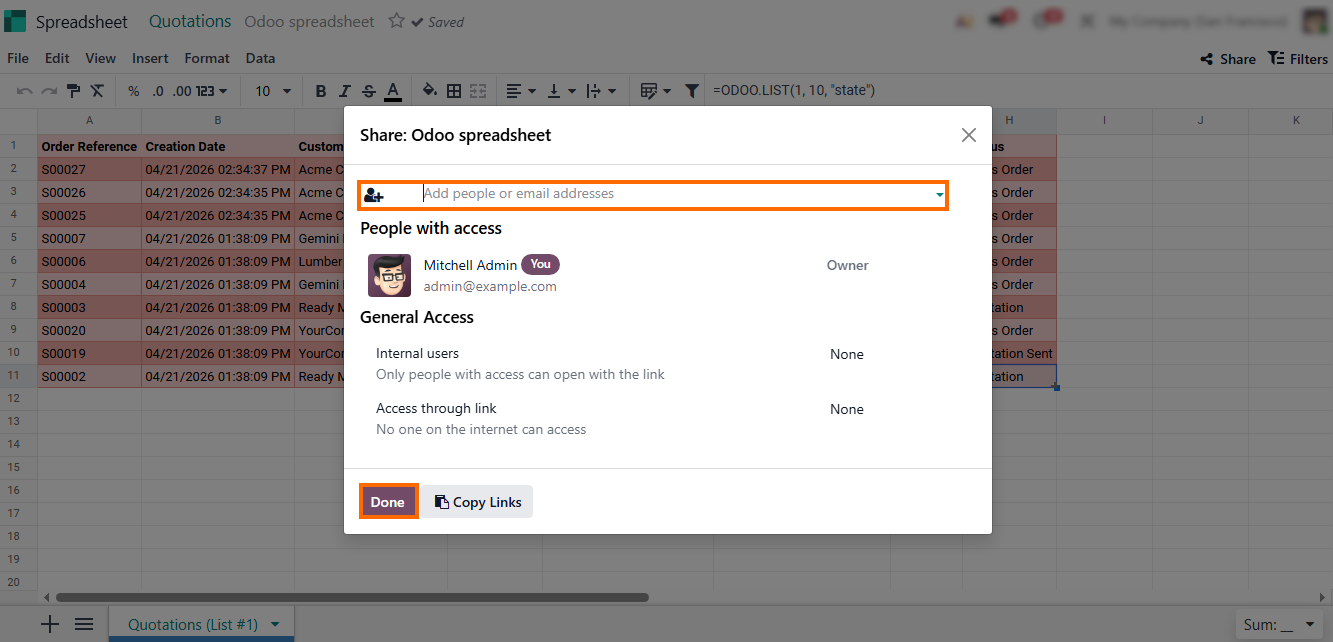Open the Insert menu
The image size is (1333, 642).
click(150, 58)
